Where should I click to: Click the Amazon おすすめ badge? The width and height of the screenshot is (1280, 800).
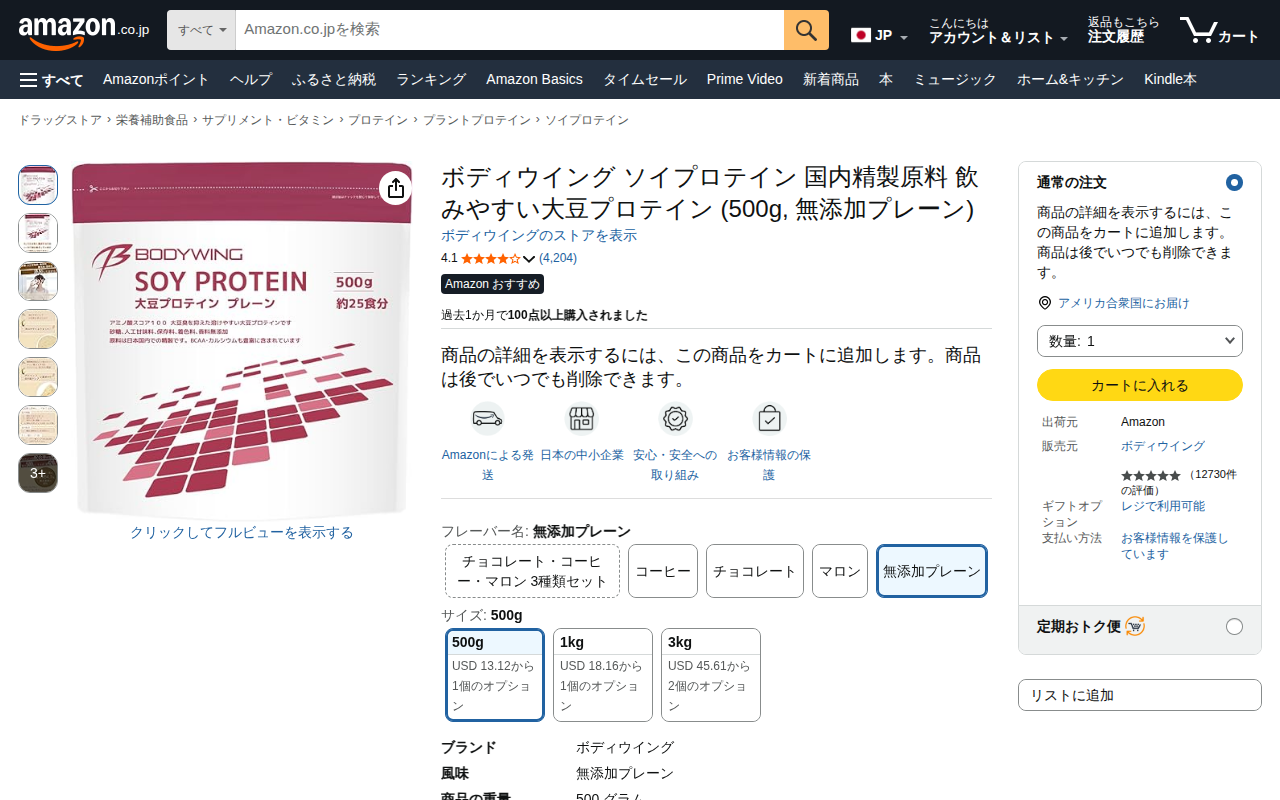[493, 284]
